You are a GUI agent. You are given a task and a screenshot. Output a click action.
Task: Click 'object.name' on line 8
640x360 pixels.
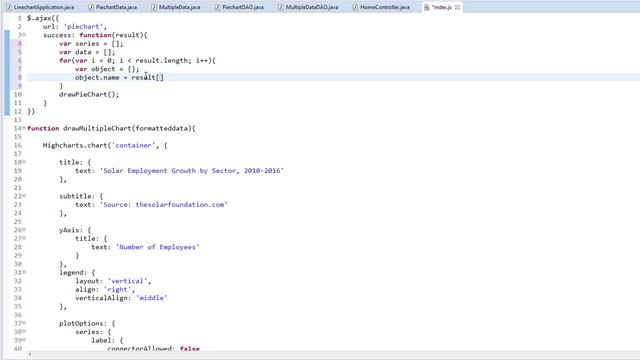point(97,77)
